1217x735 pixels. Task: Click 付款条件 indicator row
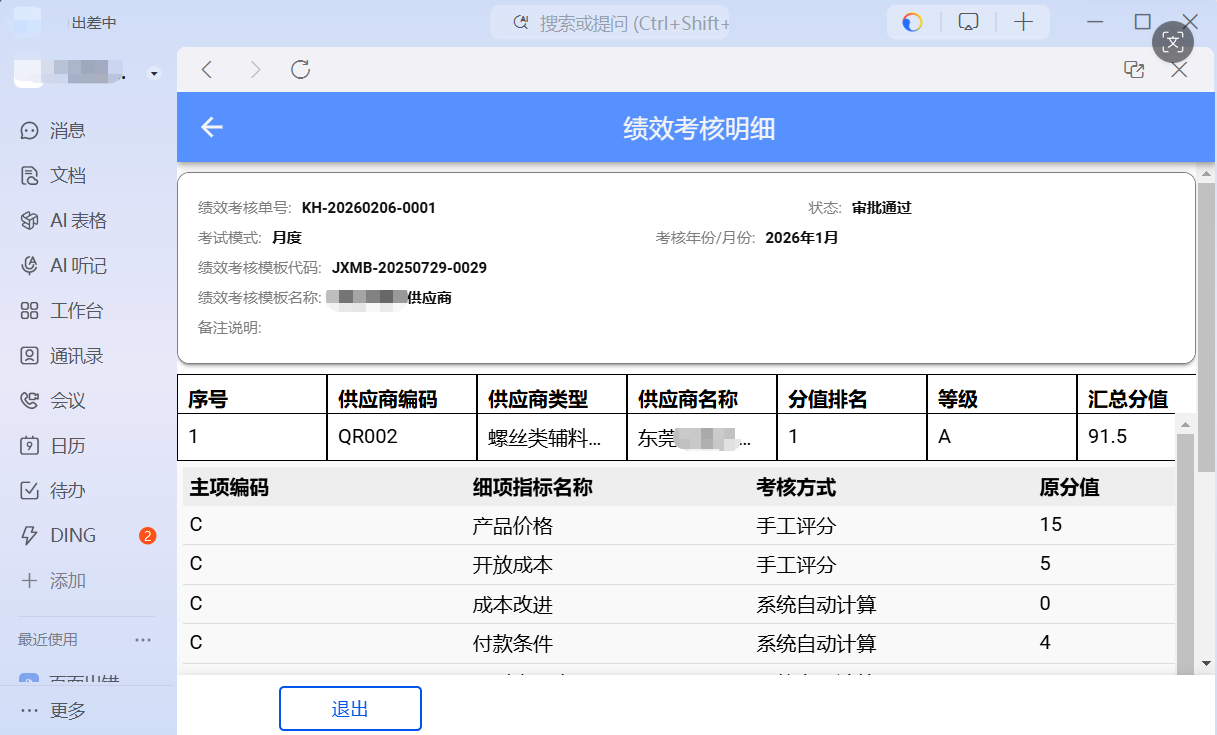[678, 643]
